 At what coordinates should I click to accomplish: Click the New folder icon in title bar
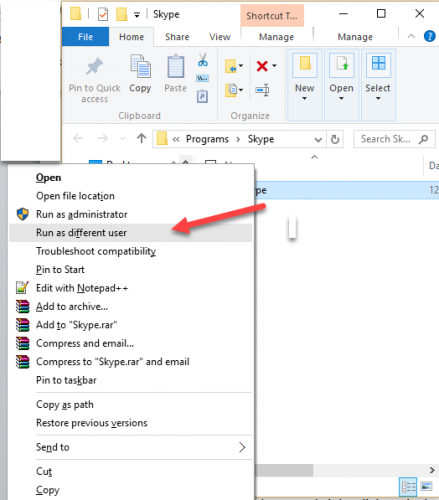[x=121, y=14]
